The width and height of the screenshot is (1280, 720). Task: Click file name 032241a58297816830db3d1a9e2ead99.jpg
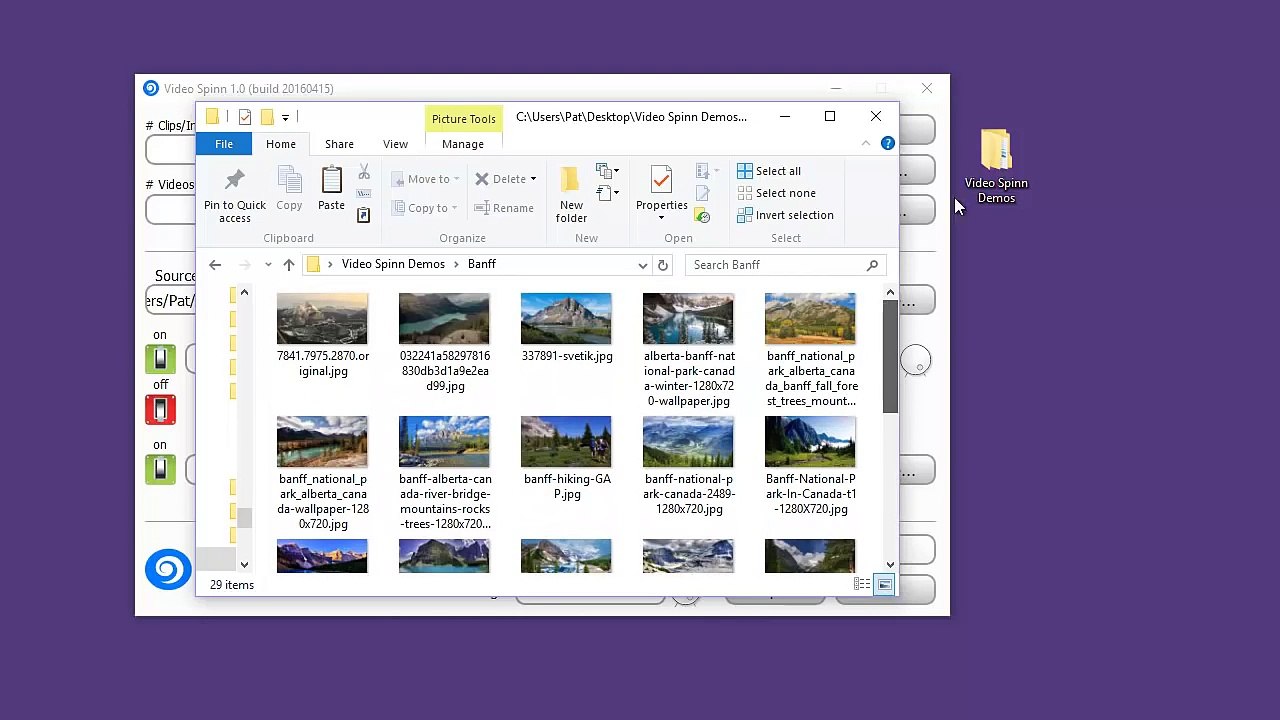(445, 371)
